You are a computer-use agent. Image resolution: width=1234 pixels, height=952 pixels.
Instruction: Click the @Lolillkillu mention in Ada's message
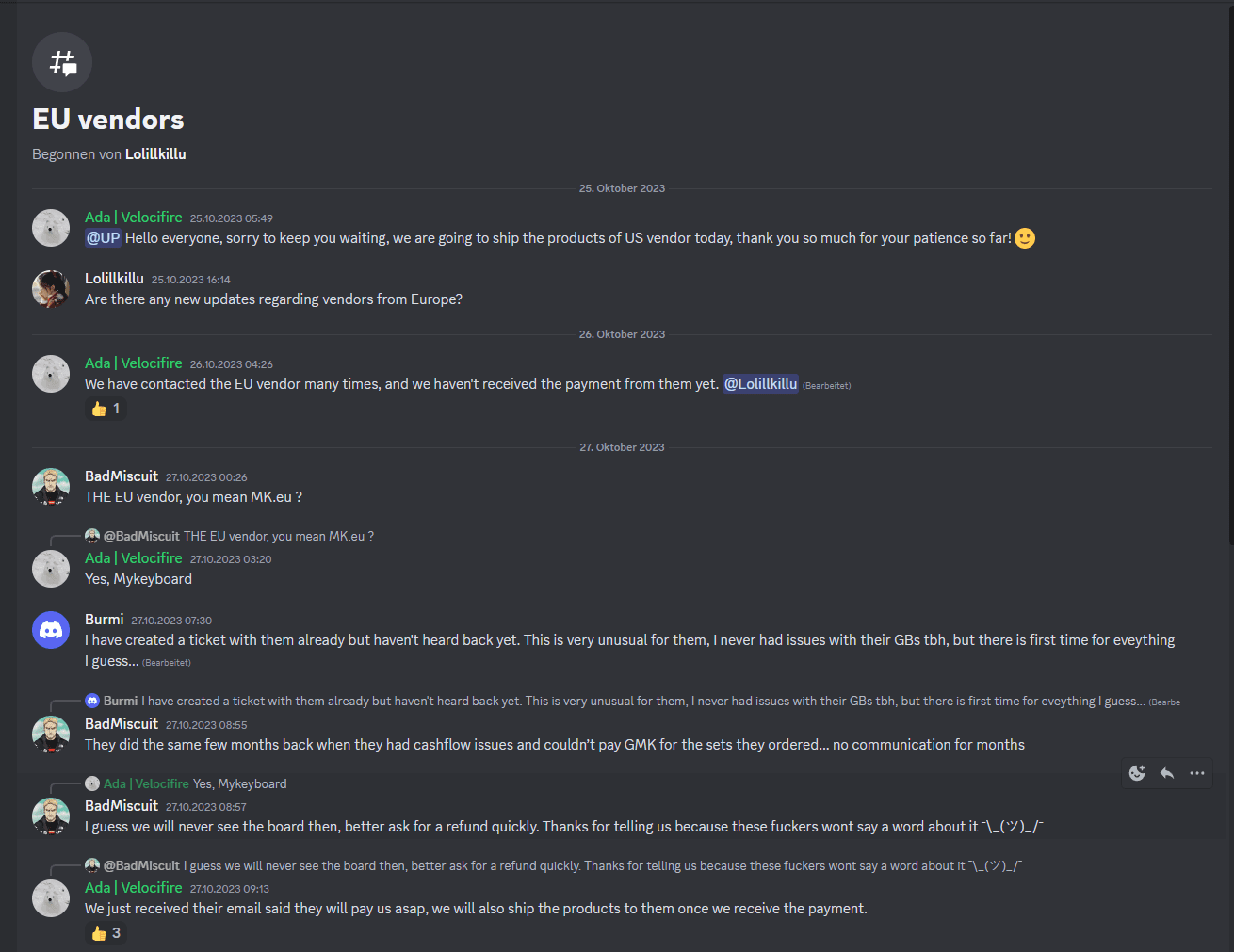coord(760,384)
